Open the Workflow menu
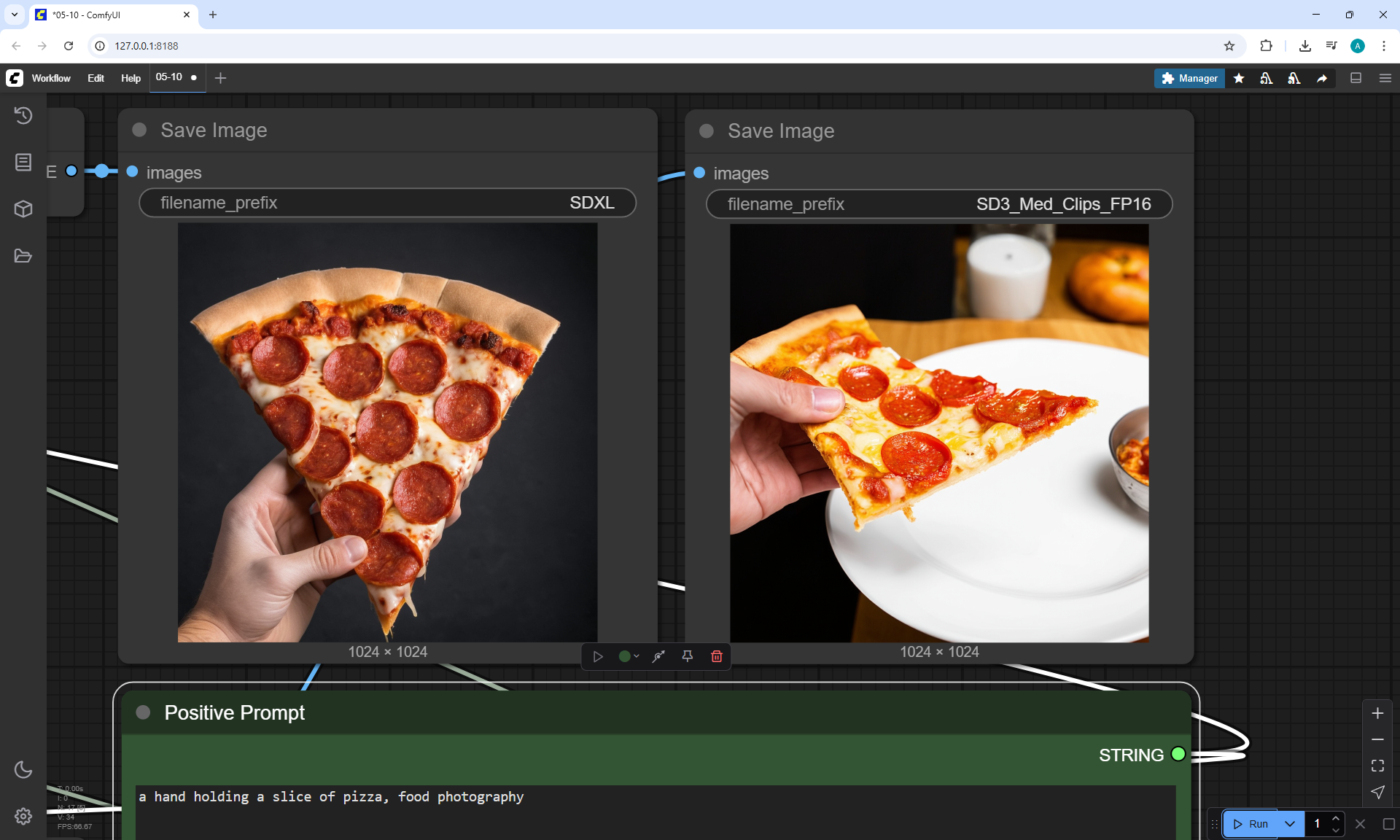Image resolution: width=1400 pixels, height=840 pixels. [x=51, y=78]
